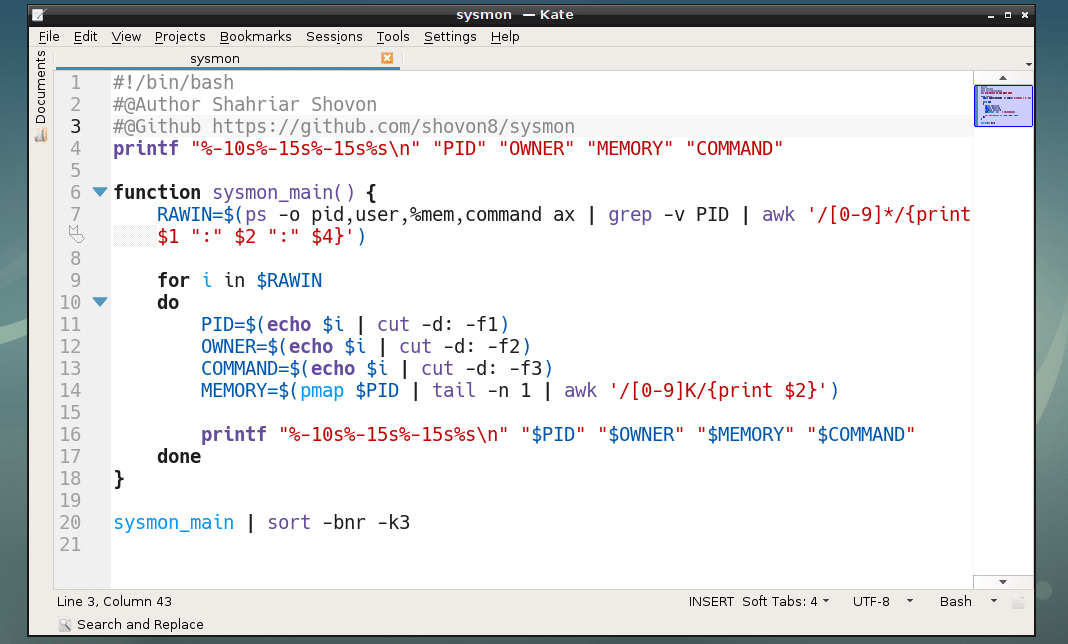Click the scroll-up arrow above the minimap
Screen dimensions: 1068x644
click(1003, 76)
